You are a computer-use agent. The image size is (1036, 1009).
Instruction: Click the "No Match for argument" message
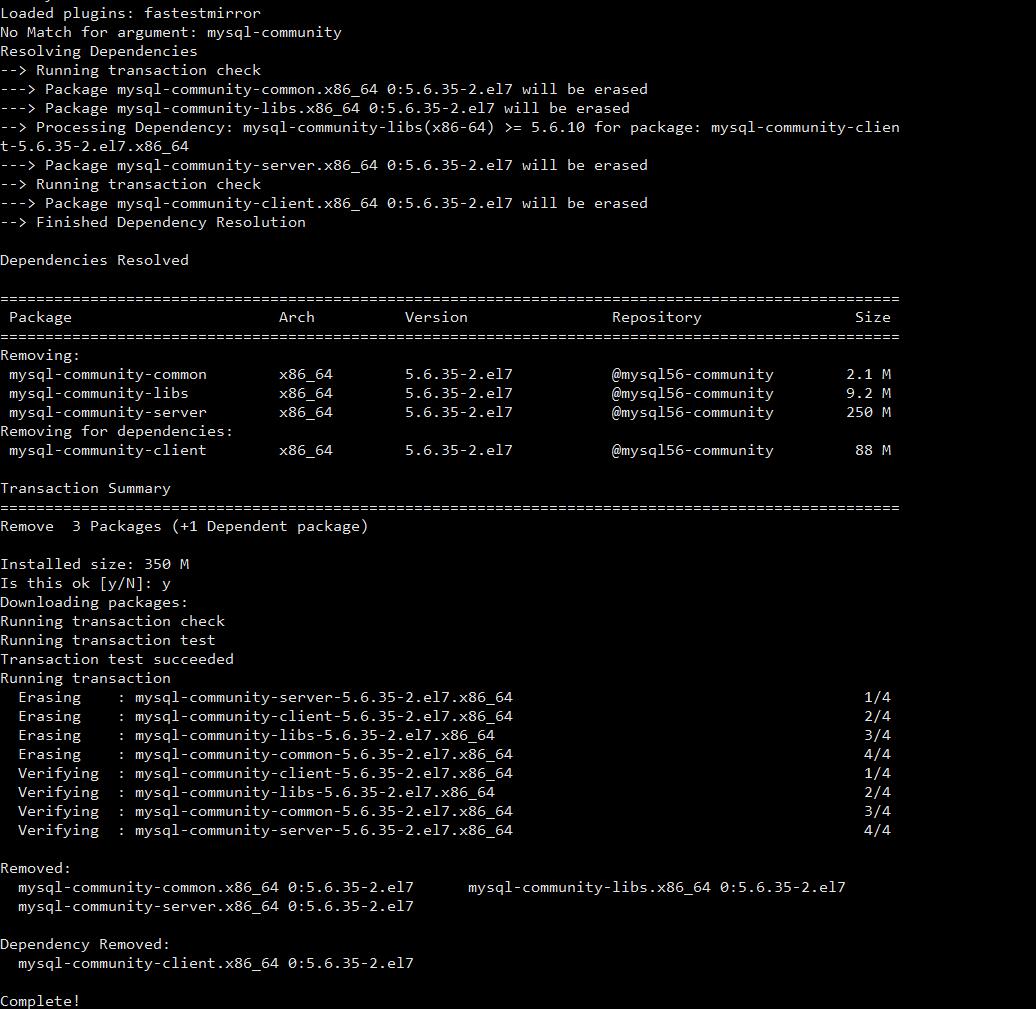(170, 32)
